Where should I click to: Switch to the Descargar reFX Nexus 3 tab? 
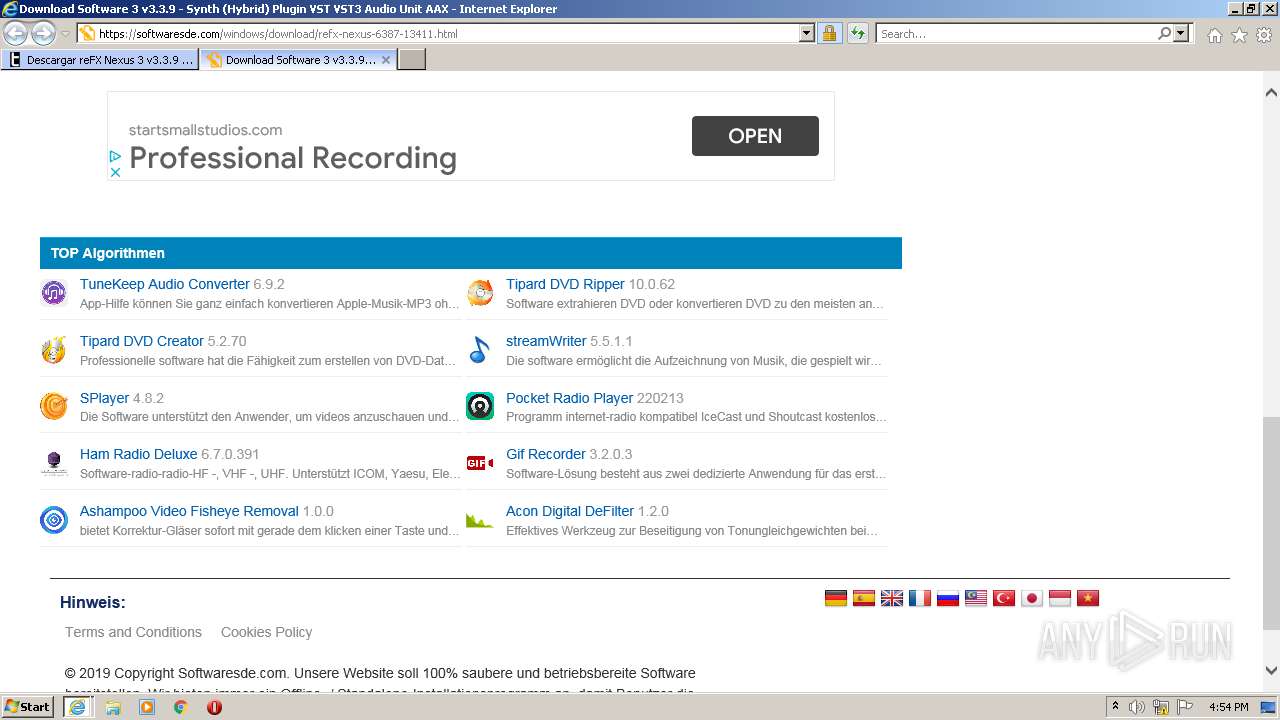click(x=100, y=60)
